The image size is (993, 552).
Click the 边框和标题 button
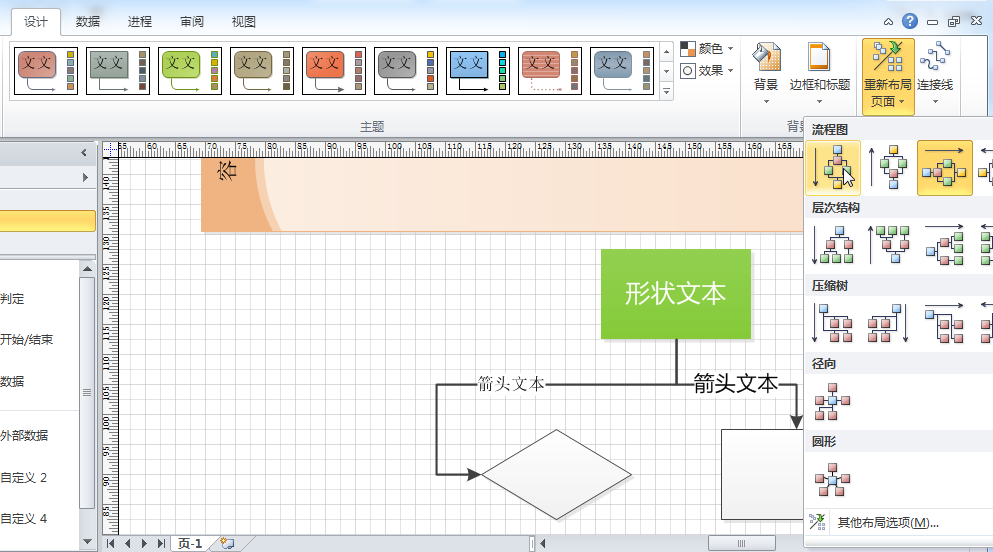820,70
